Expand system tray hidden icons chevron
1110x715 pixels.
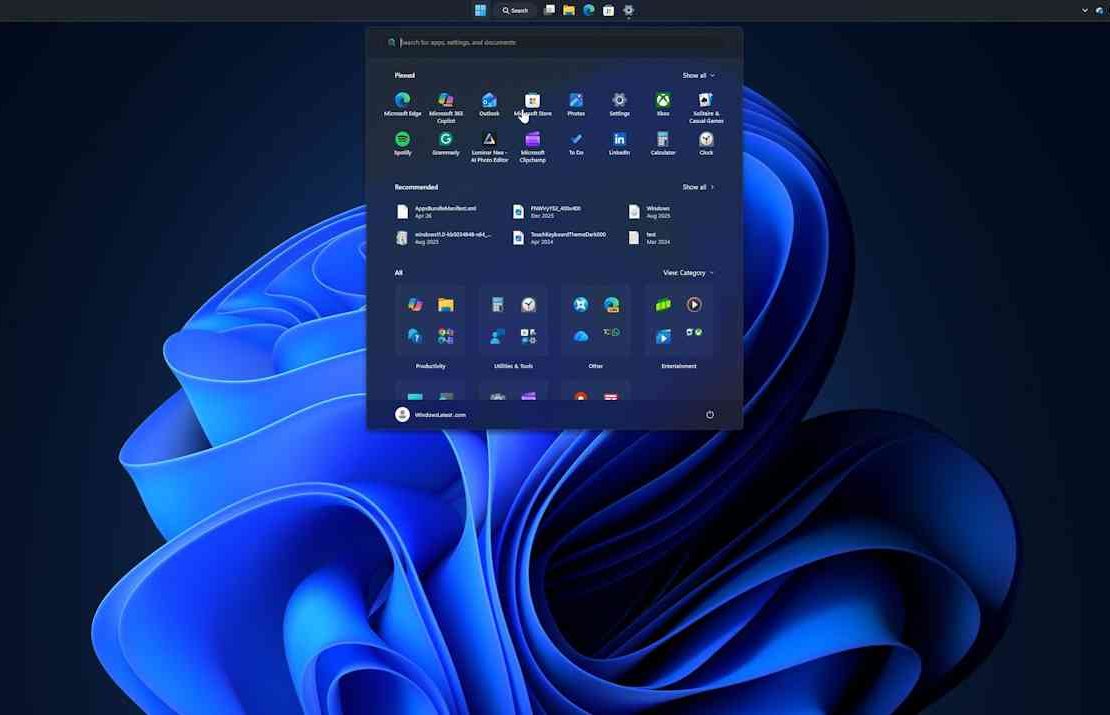coord(1085,11)
